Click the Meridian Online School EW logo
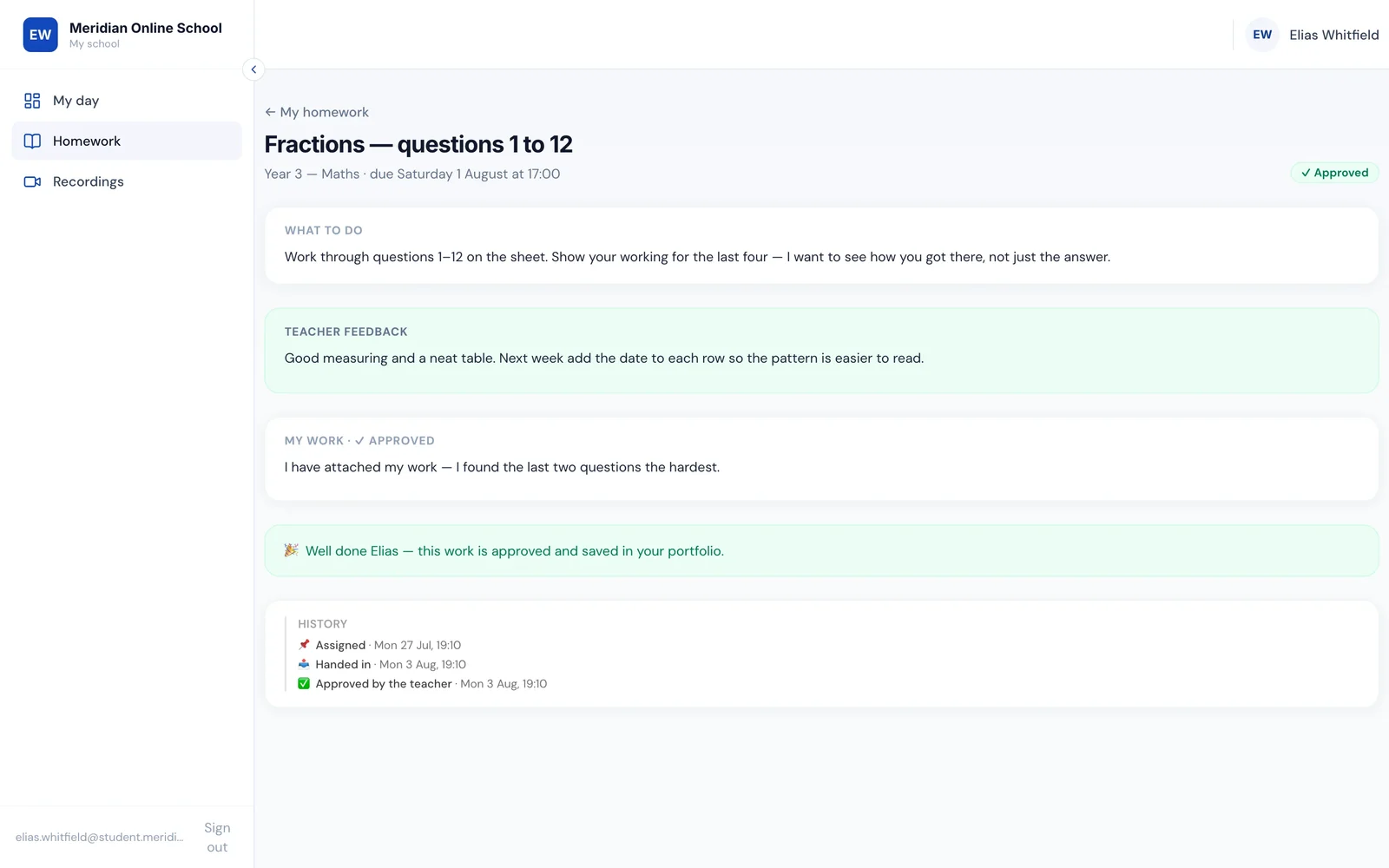This screenshot has height=868, width=1389. click(x=41, y=35)
